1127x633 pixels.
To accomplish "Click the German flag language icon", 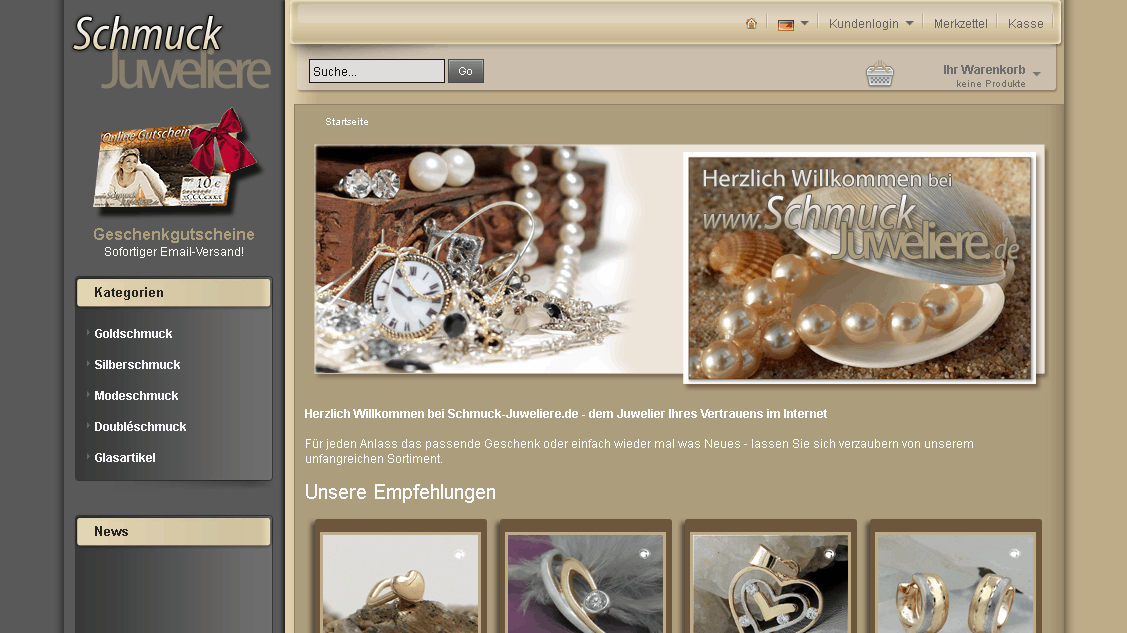I will pyautogui.click(x=786, y=24).
